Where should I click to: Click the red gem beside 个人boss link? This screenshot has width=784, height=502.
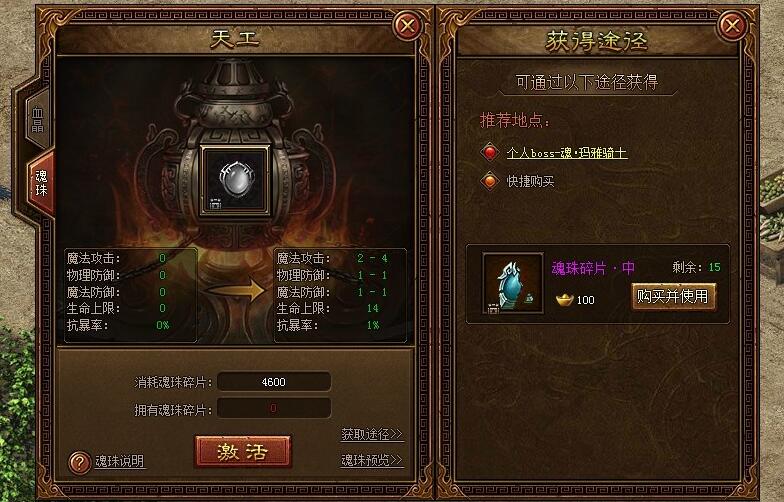[x=490, y=152]
